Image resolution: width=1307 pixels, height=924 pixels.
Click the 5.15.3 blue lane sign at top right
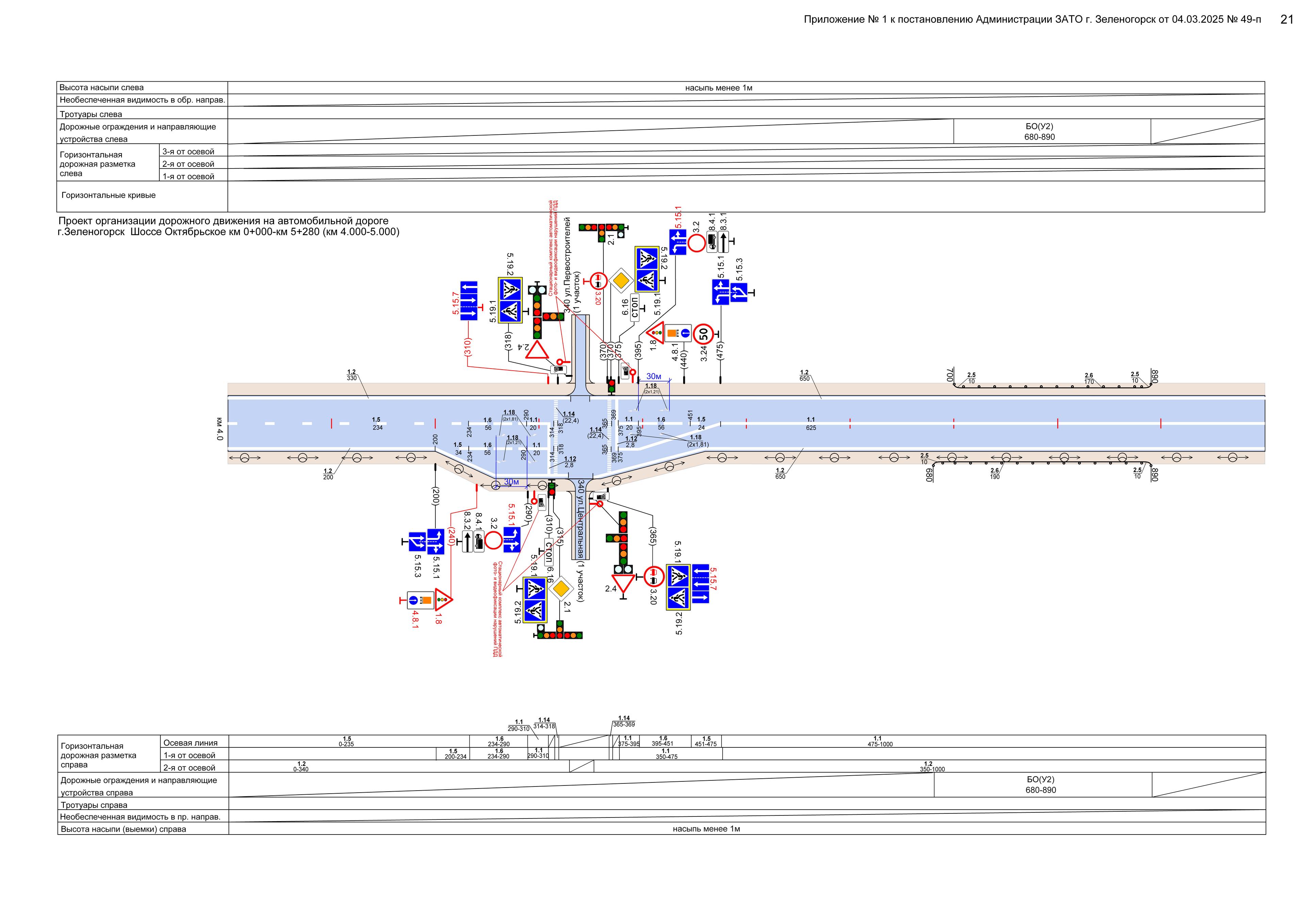point(739,293)
